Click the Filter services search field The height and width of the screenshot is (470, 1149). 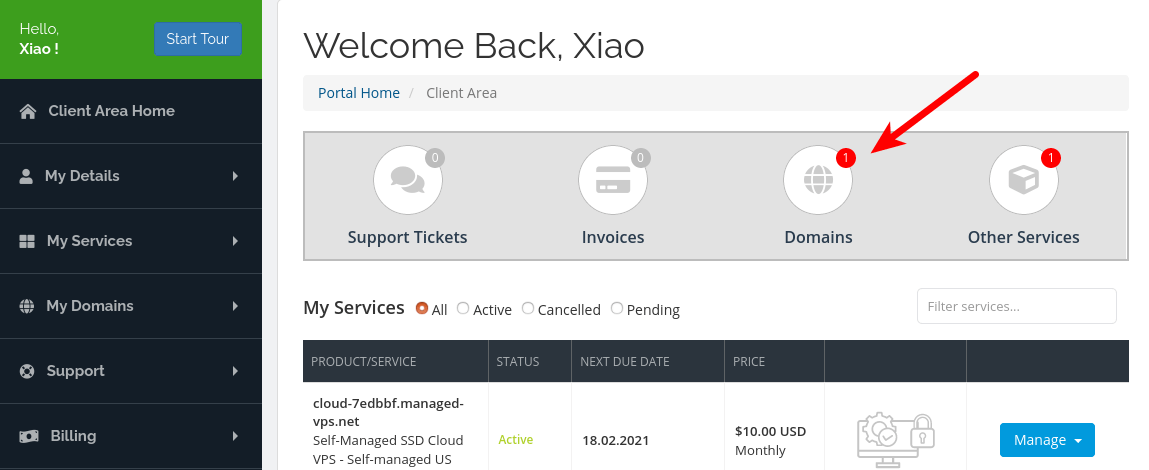point(1016,306)
